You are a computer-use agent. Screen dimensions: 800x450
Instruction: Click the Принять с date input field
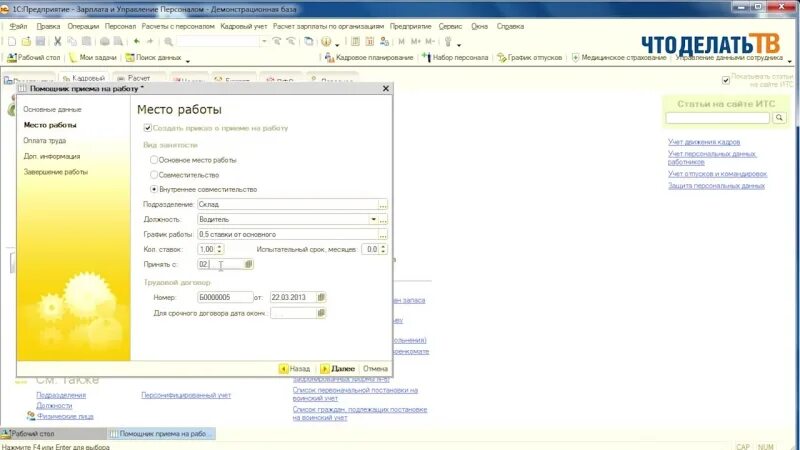pyautogui.click(x=220, y=264)
